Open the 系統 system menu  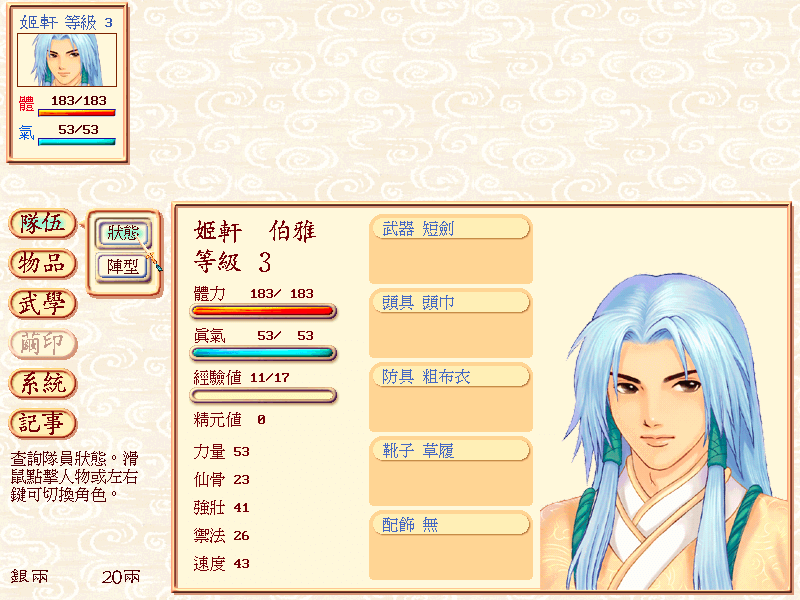[43, 383]
